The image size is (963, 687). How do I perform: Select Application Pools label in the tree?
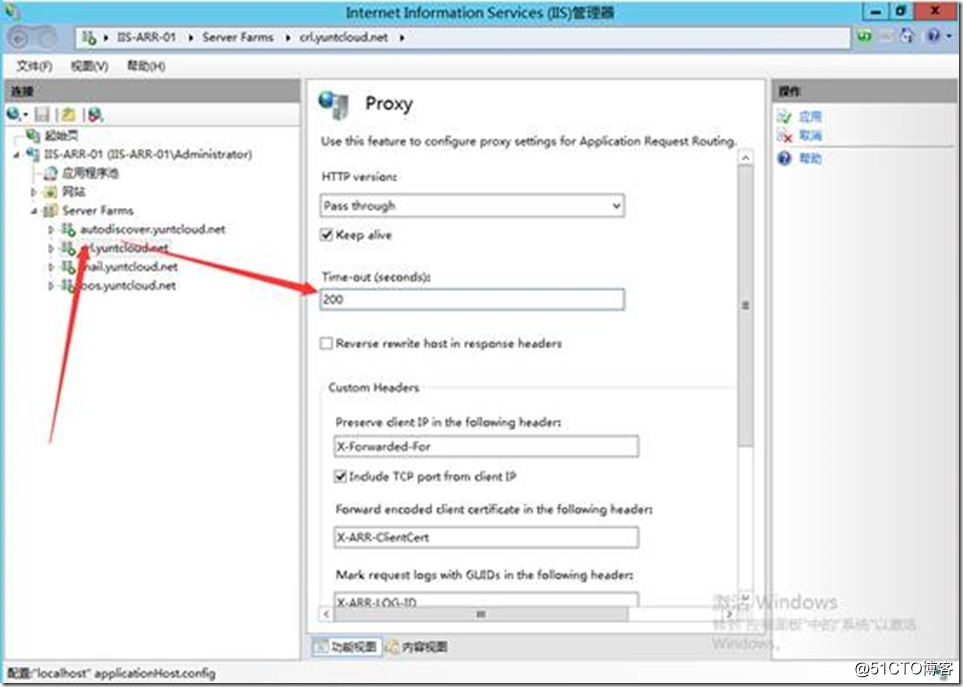point(90,173)
